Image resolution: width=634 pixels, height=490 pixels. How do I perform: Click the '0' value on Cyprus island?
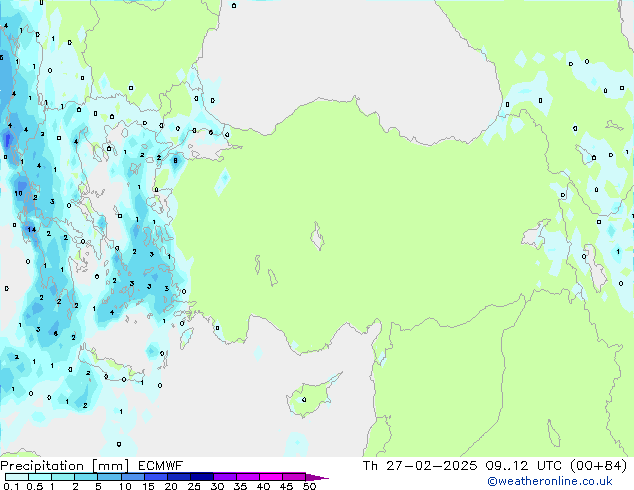304,400
